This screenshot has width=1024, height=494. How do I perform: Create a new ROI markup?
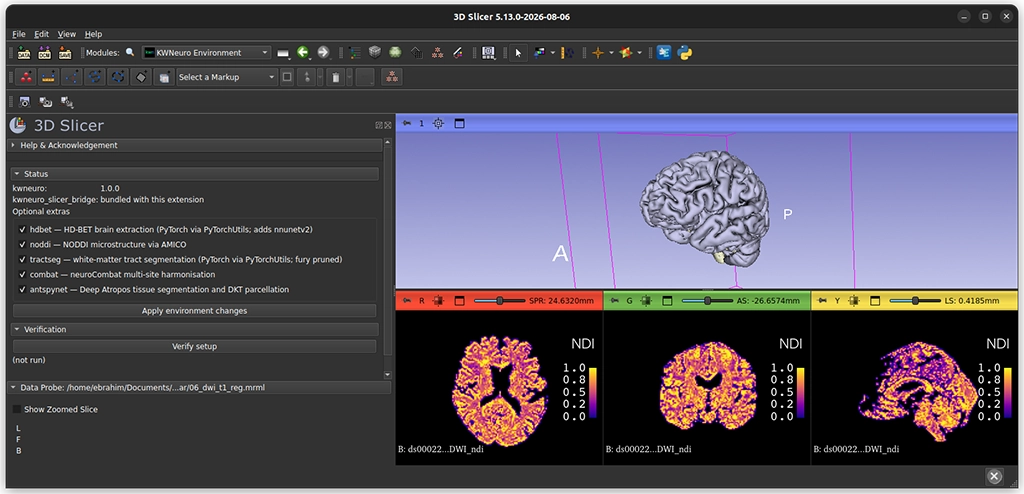(163, 77)
